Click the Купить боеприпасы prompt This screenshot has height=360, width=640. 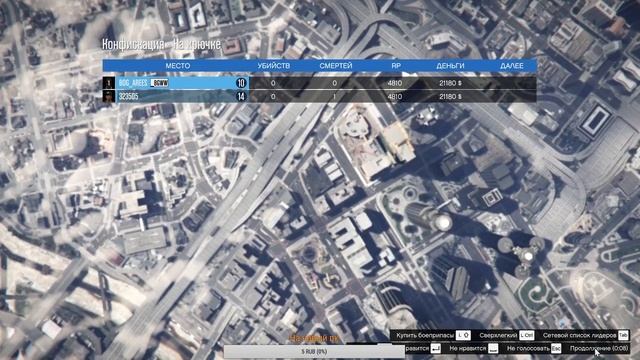pyautogui.click(x=424, y=336)
